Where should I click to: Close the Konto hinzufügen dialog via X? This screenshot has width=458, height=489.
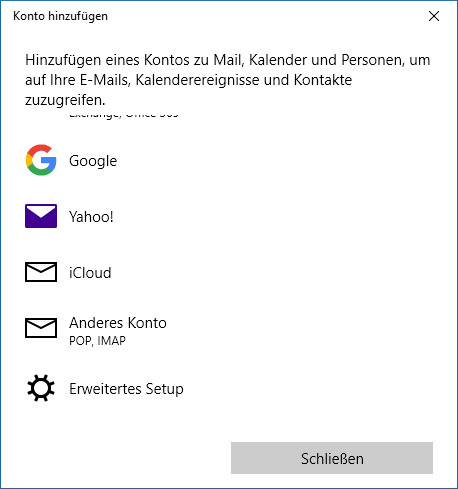click(x=434, y=16)
